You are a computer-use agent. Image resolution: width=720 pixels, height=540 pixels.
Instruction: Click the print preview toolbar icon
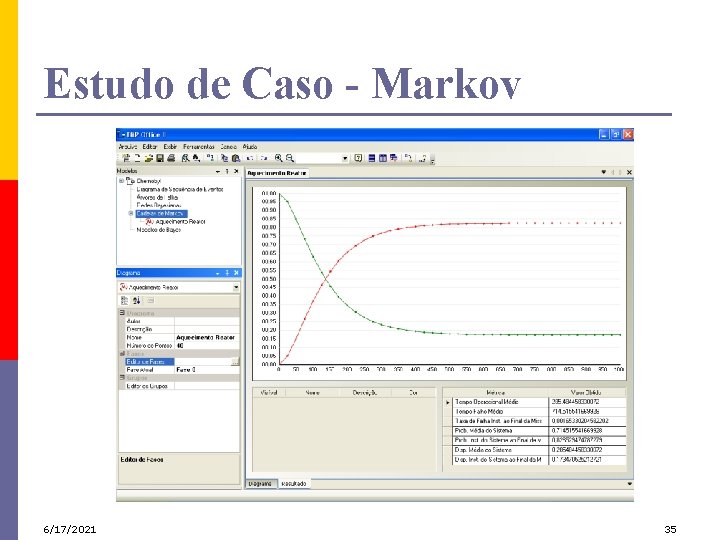(x=185, y=158)
